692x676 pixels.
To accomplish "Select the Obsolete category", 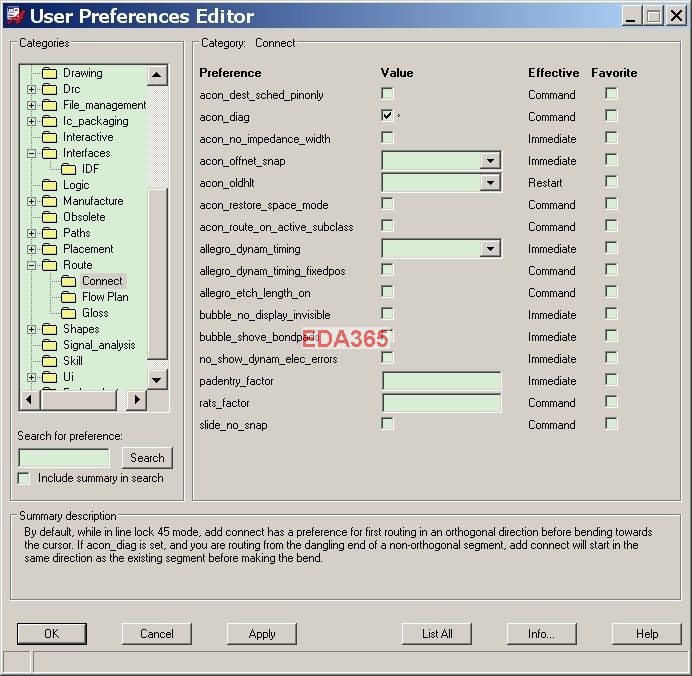I will click(x=84, y=217).
